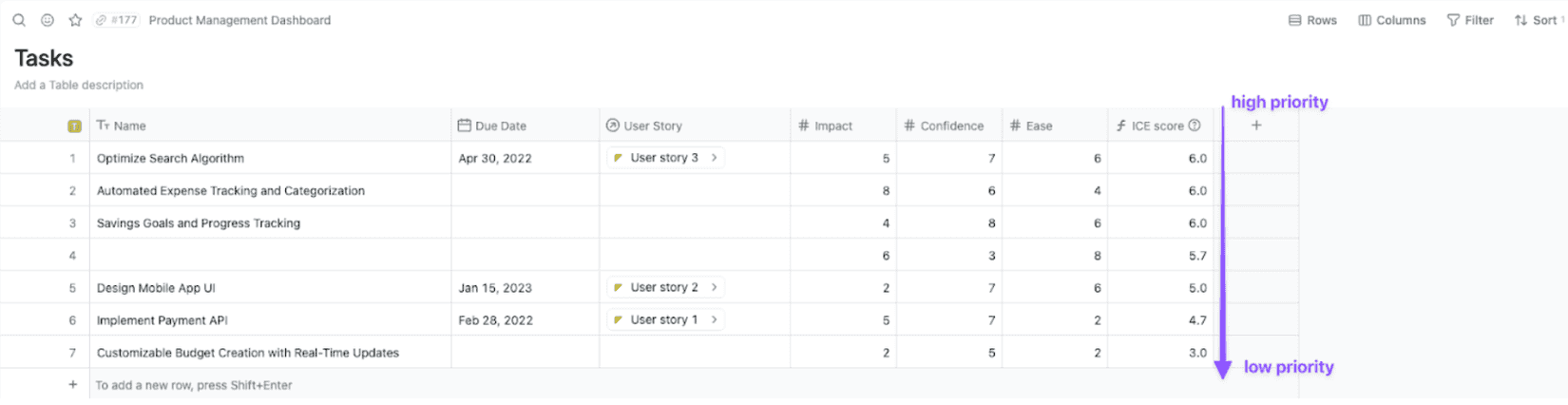
Task: Open Product Management Dashboard breadcrumb
Action: click(x=239, y=20)
